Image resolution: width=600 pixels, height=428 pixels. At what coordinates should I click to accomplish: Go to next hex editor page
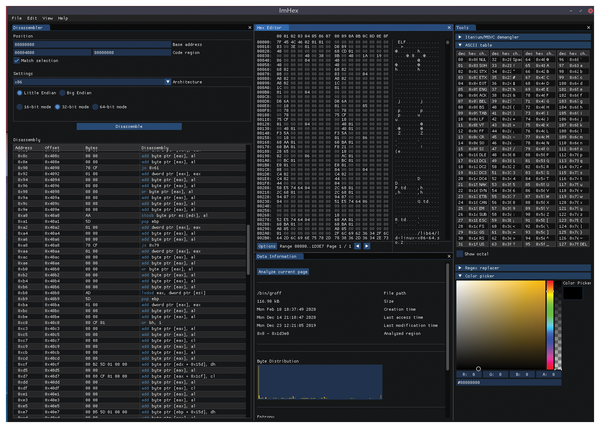coord(367,246)
